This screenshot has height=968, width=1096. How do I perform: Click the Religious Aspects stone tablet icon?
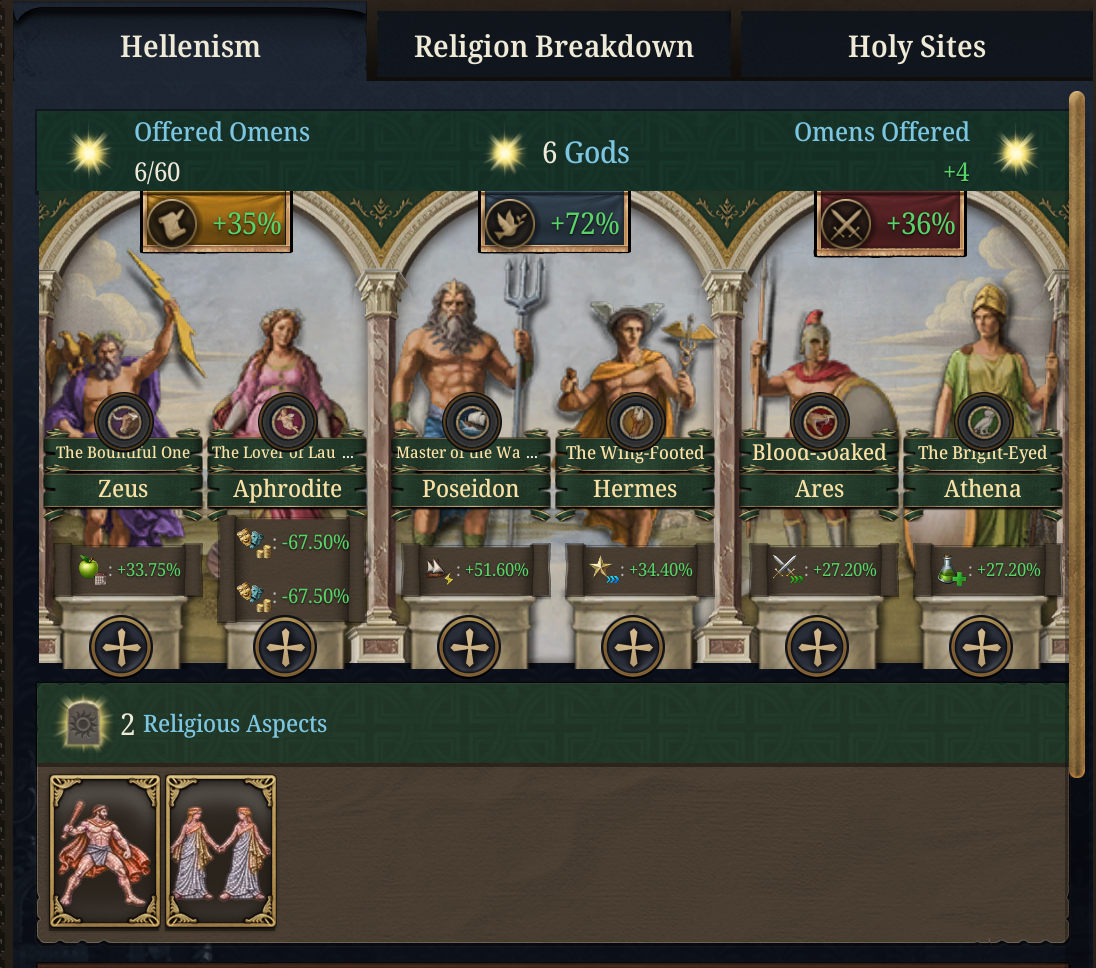pyautogui.click(x=85, y=723)
